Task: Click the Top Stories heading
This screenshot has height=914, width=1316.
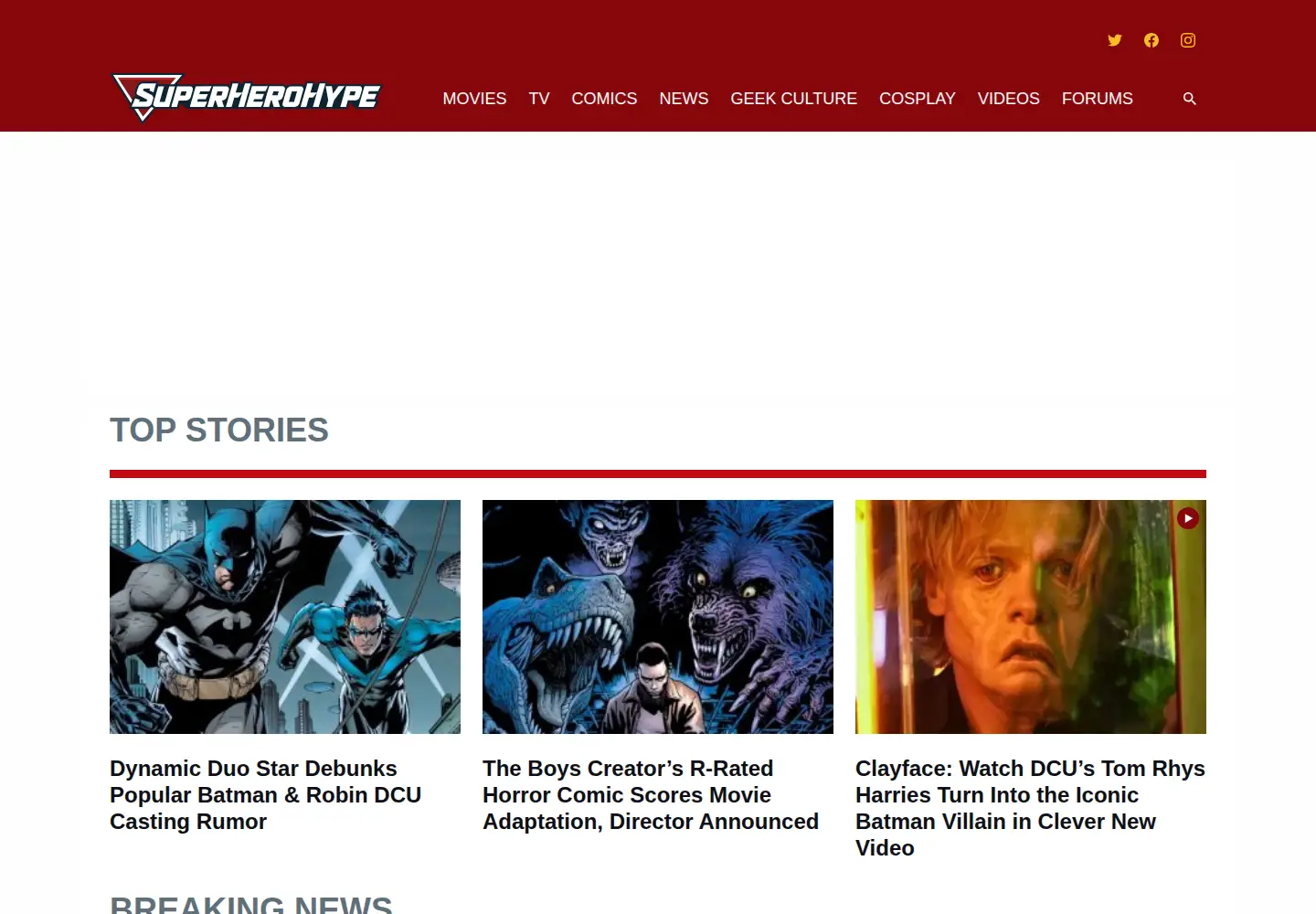Action: click(x=219, y=430)
